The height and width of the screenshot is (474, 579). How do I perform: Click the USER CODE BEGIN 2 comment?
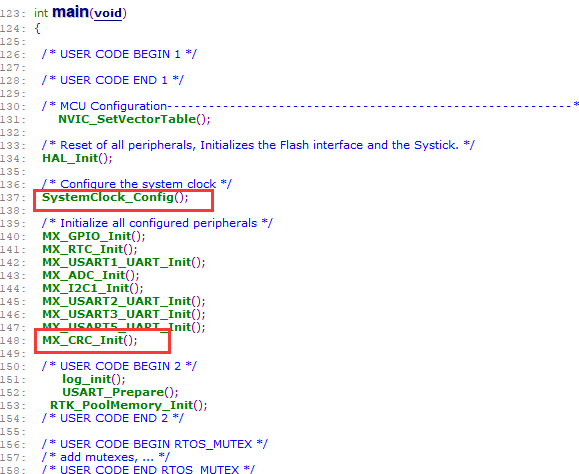click(x=119, y=366)
